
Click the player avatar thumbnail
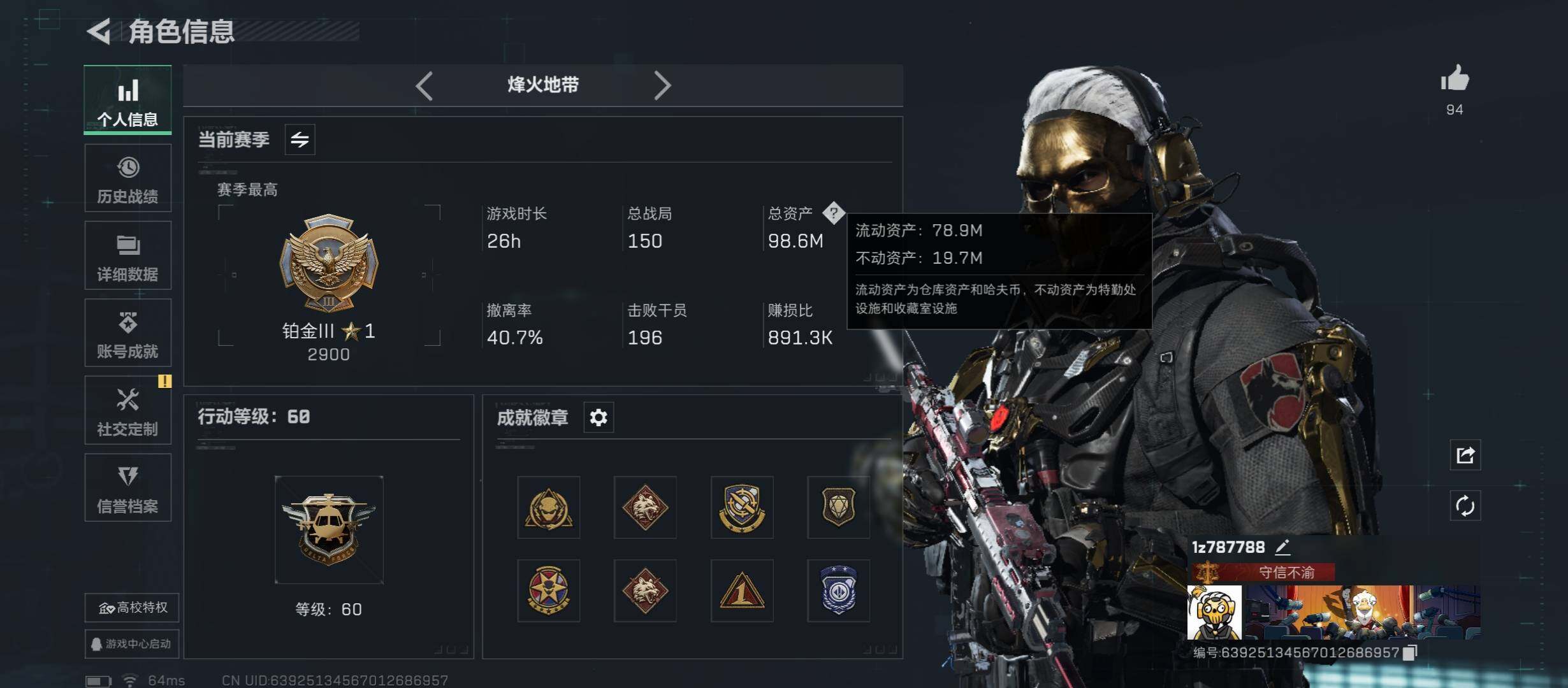[x=1214, y=612]
